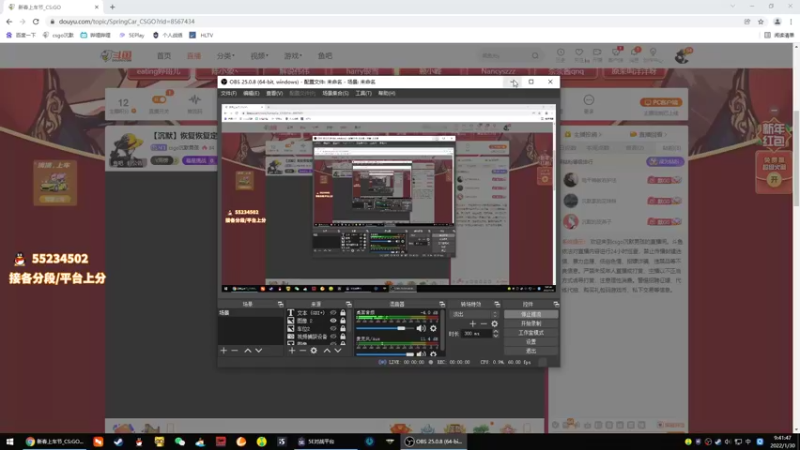The width and height of the screenshot is (800, 450).
Task: Remove scene transition with minus icon
Action: pos(484,323)
